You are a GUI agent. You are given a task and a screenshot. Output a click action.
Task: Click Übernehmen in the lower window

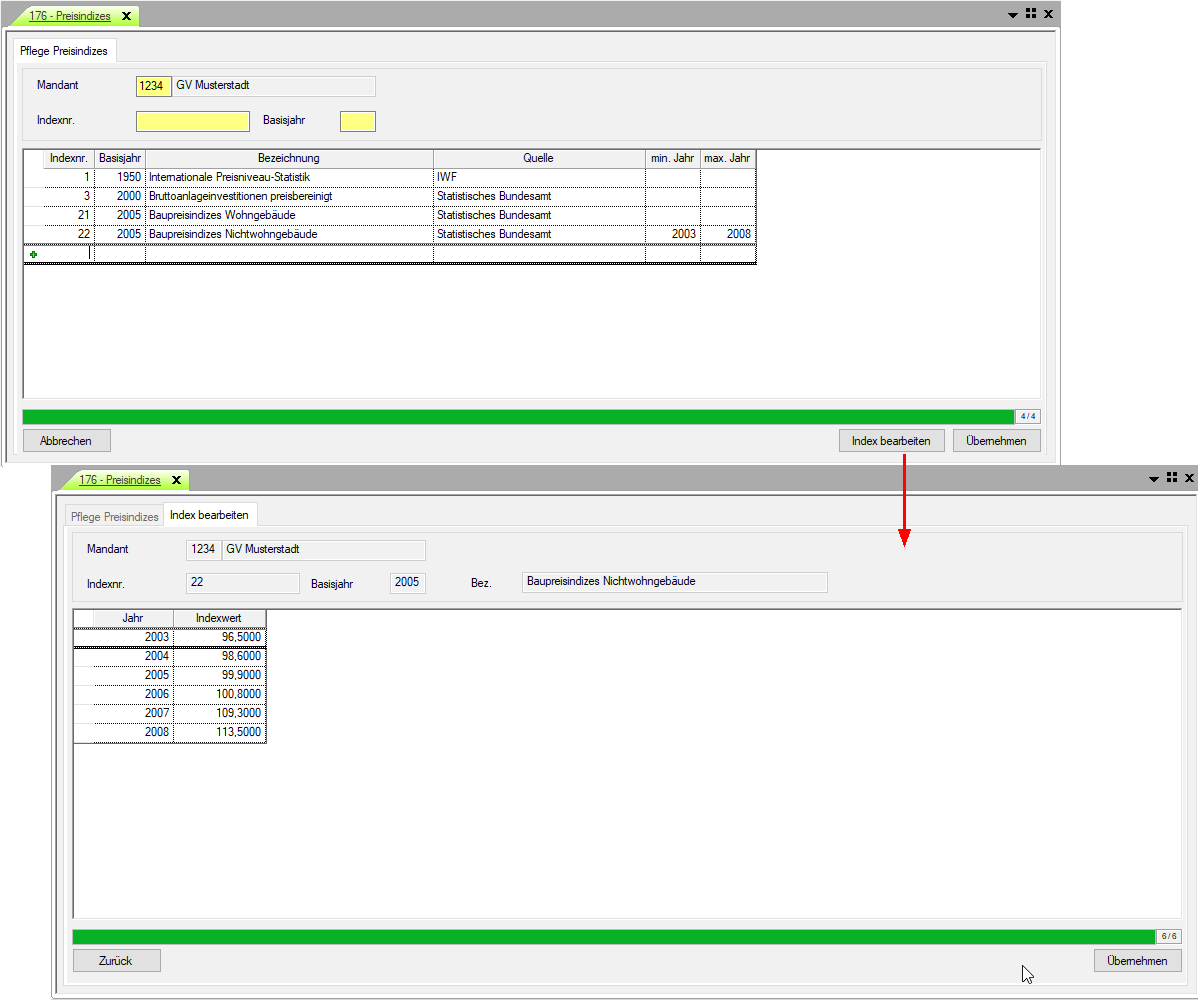pos(1137,961)
